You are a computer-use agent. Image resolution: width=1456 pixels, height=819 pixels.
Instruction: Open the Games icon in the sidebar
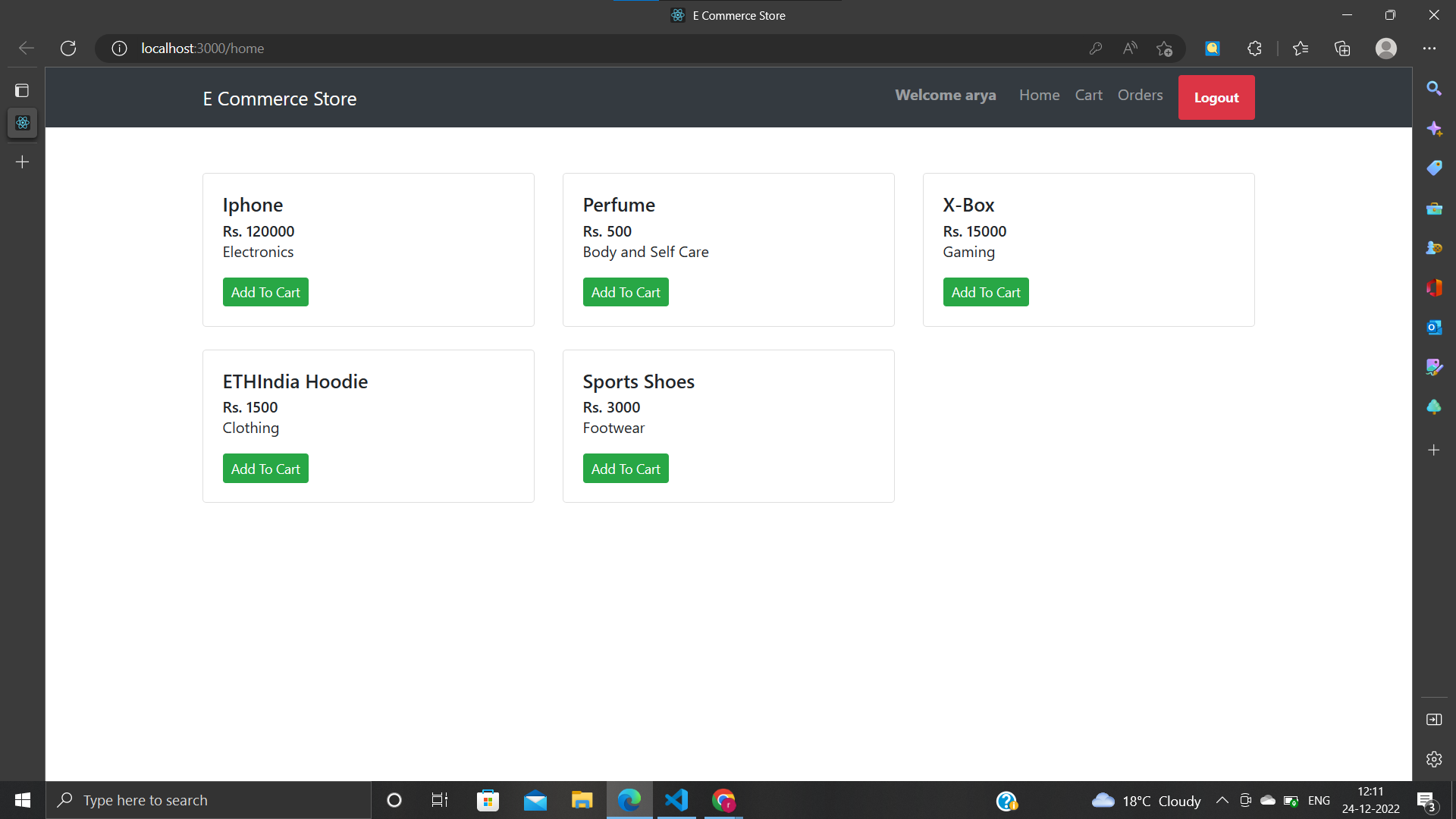(x=1433, y=248)
